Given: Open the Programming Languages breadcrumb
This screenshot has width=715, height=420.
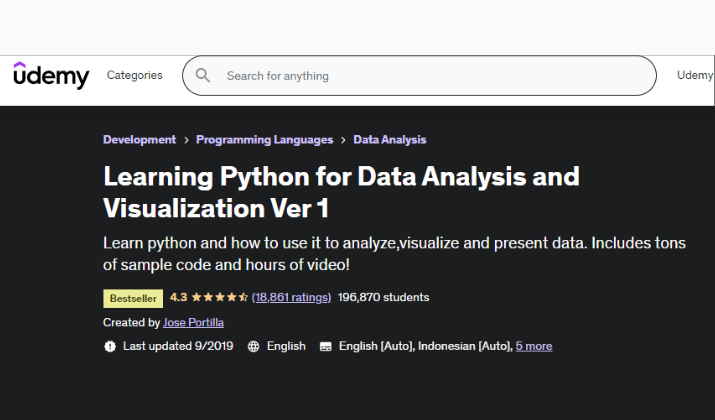Looking at the screenshot, I should click(x=264, y=140).
